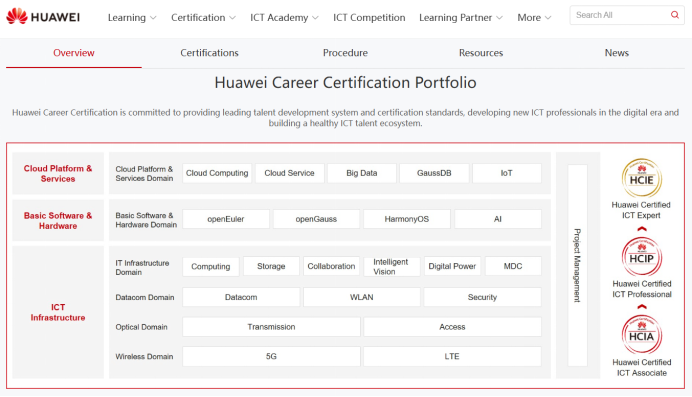Viewport: 692px width, 397px height.
Task: Expand the ICT Academy menu
Action: (284, 18)
